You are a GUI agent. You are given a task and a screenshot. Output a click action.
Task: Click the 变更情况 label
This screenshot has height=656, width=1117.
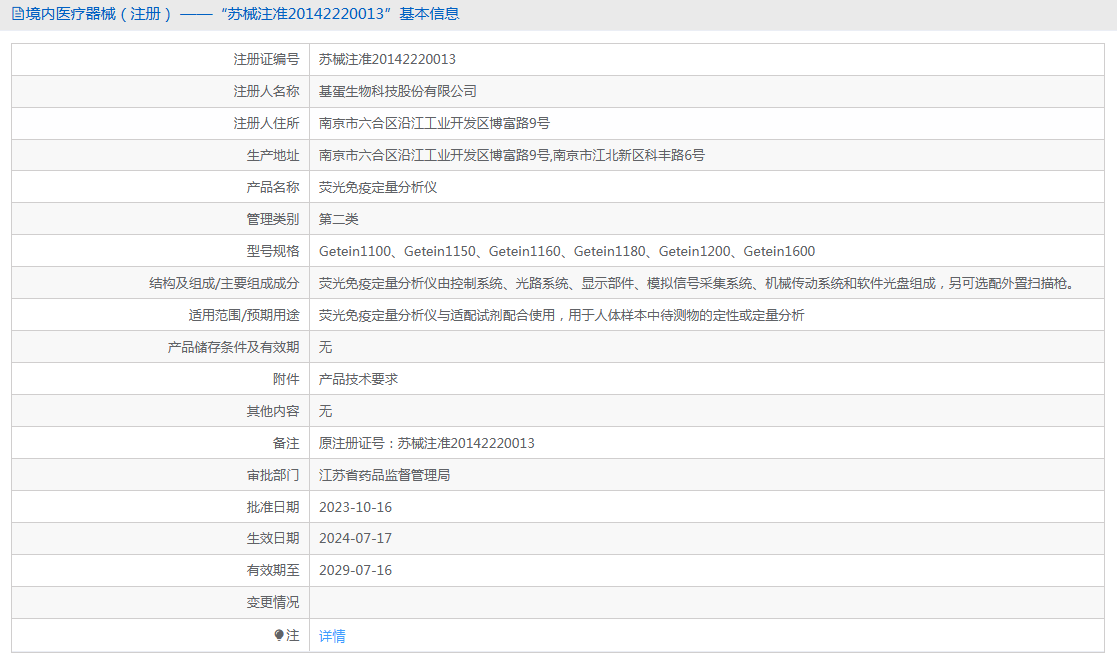273,603
